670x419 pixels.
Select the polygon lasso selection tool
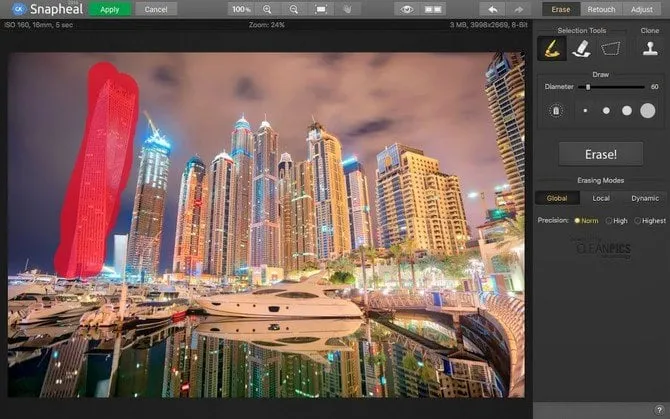(x=610, y=47)
